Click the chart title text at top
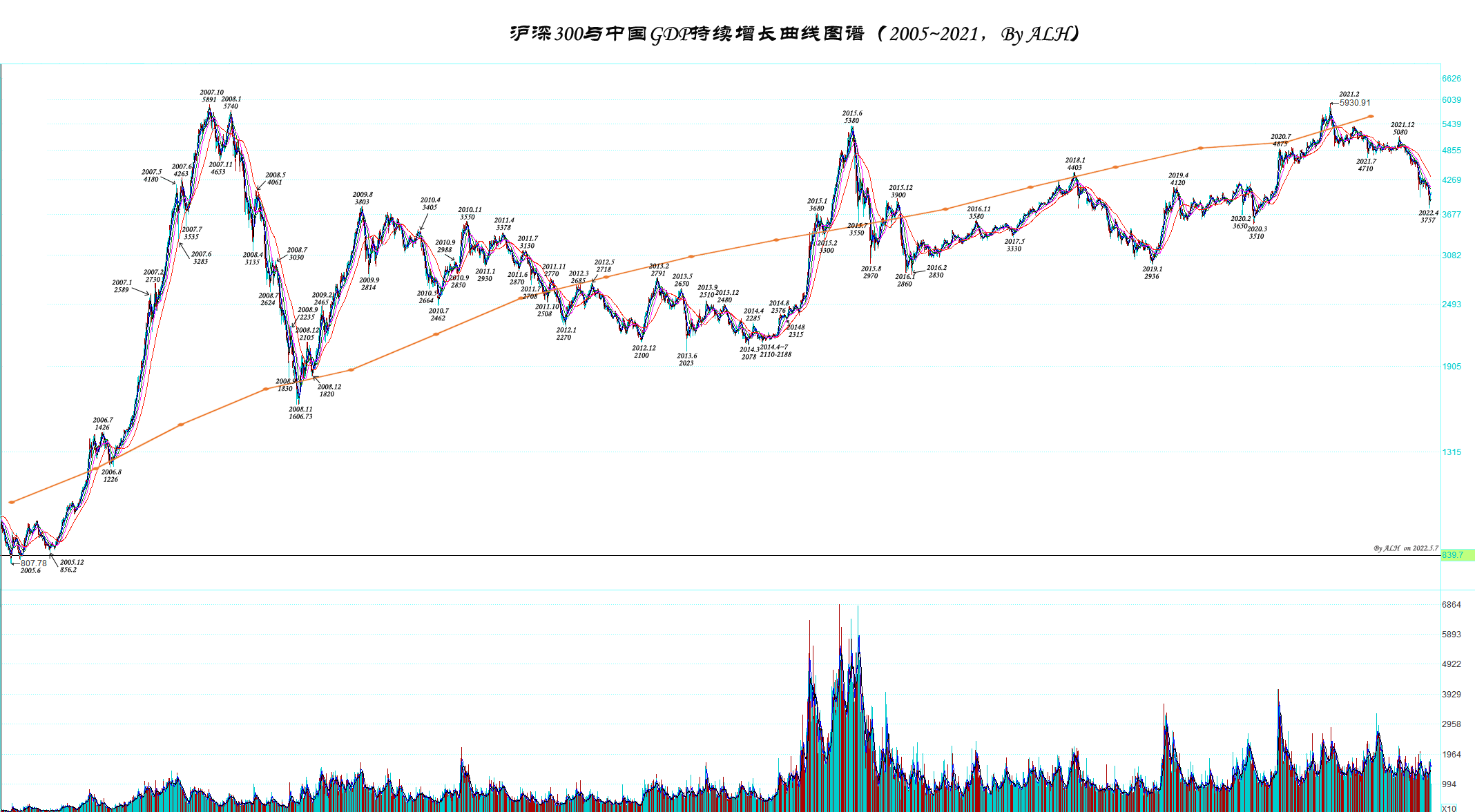 pyautogui.click(x=794, y=34)
